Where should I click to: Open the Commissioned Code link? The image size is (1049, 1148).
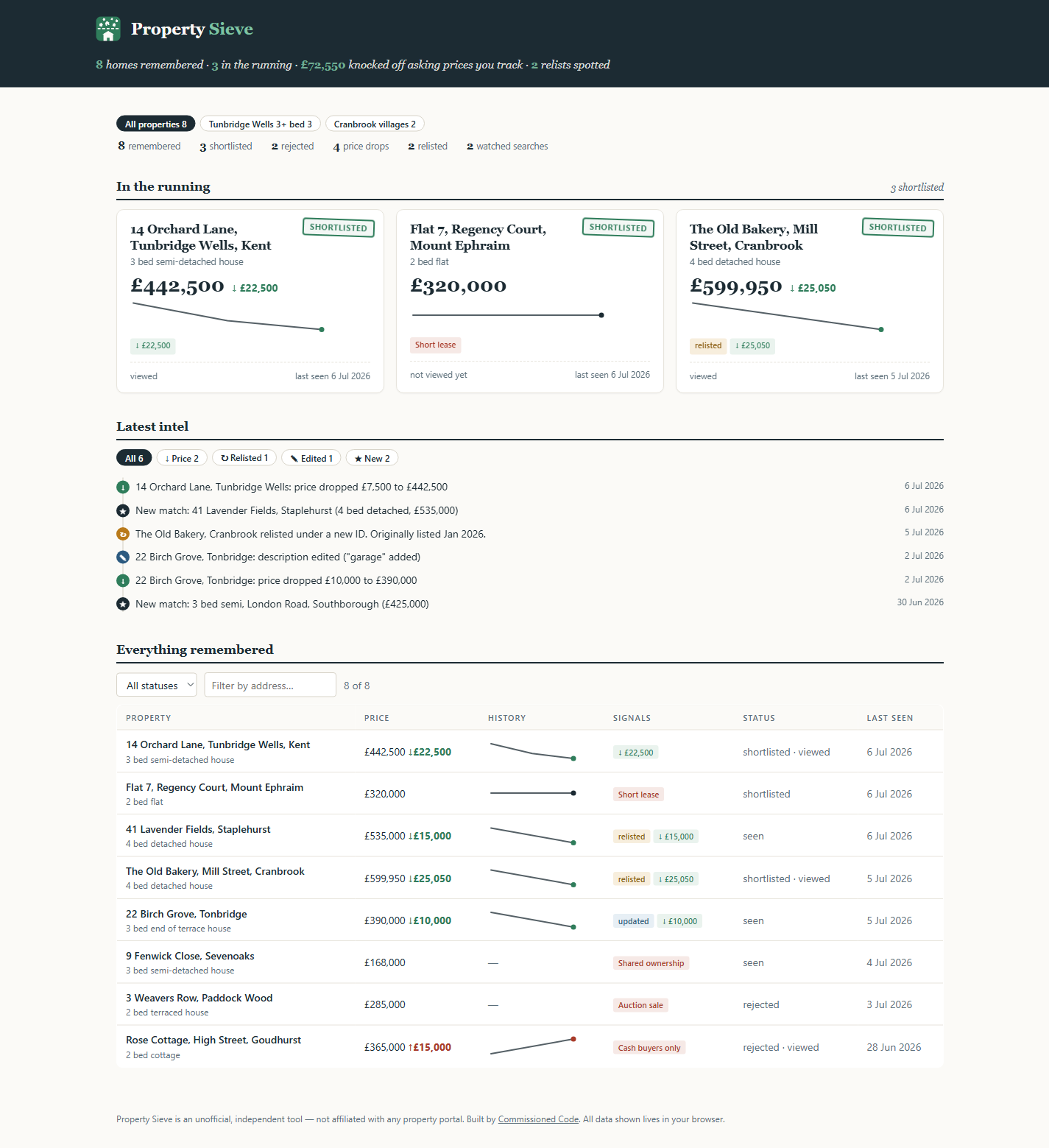pyautogui.click(x=538, y=1119)
